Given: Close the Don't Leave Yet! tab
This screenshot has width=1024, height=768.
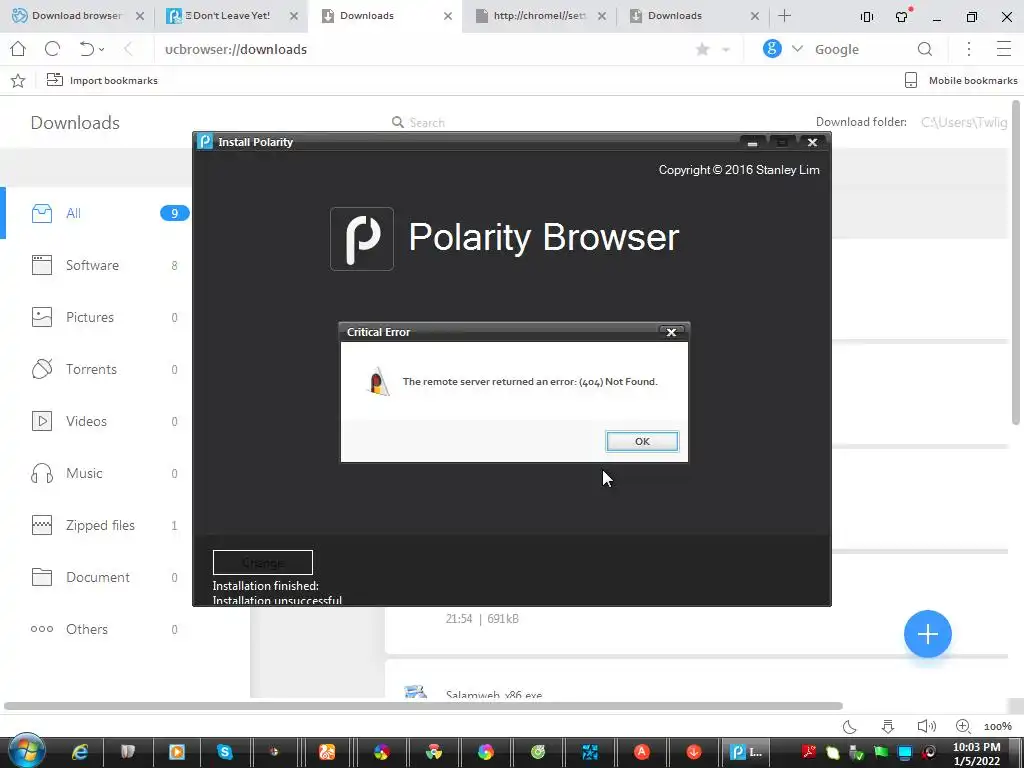Looking at the screenshot, I should tap(294, 16).
